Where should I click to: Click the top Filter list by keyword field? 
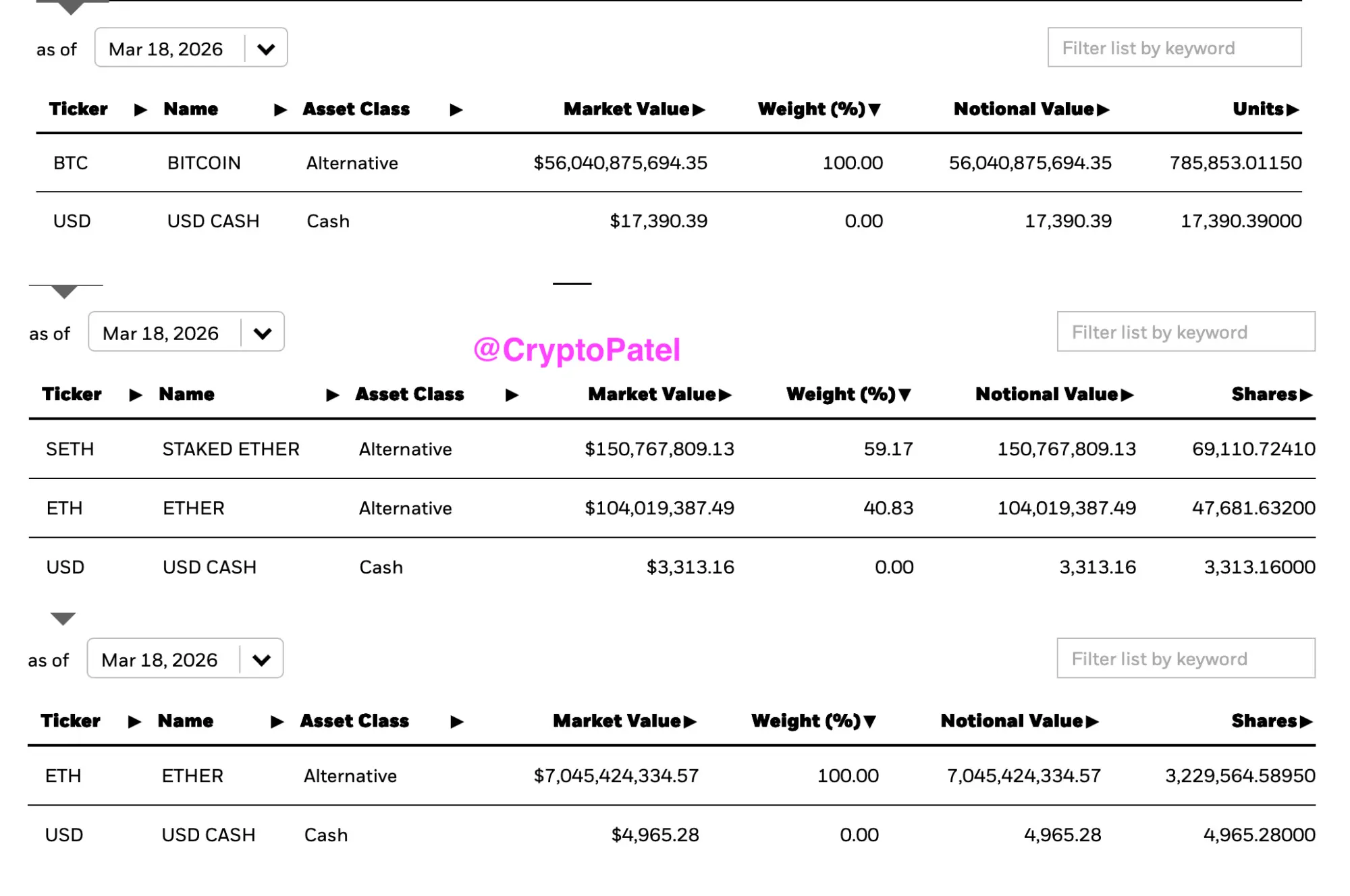1174,48
